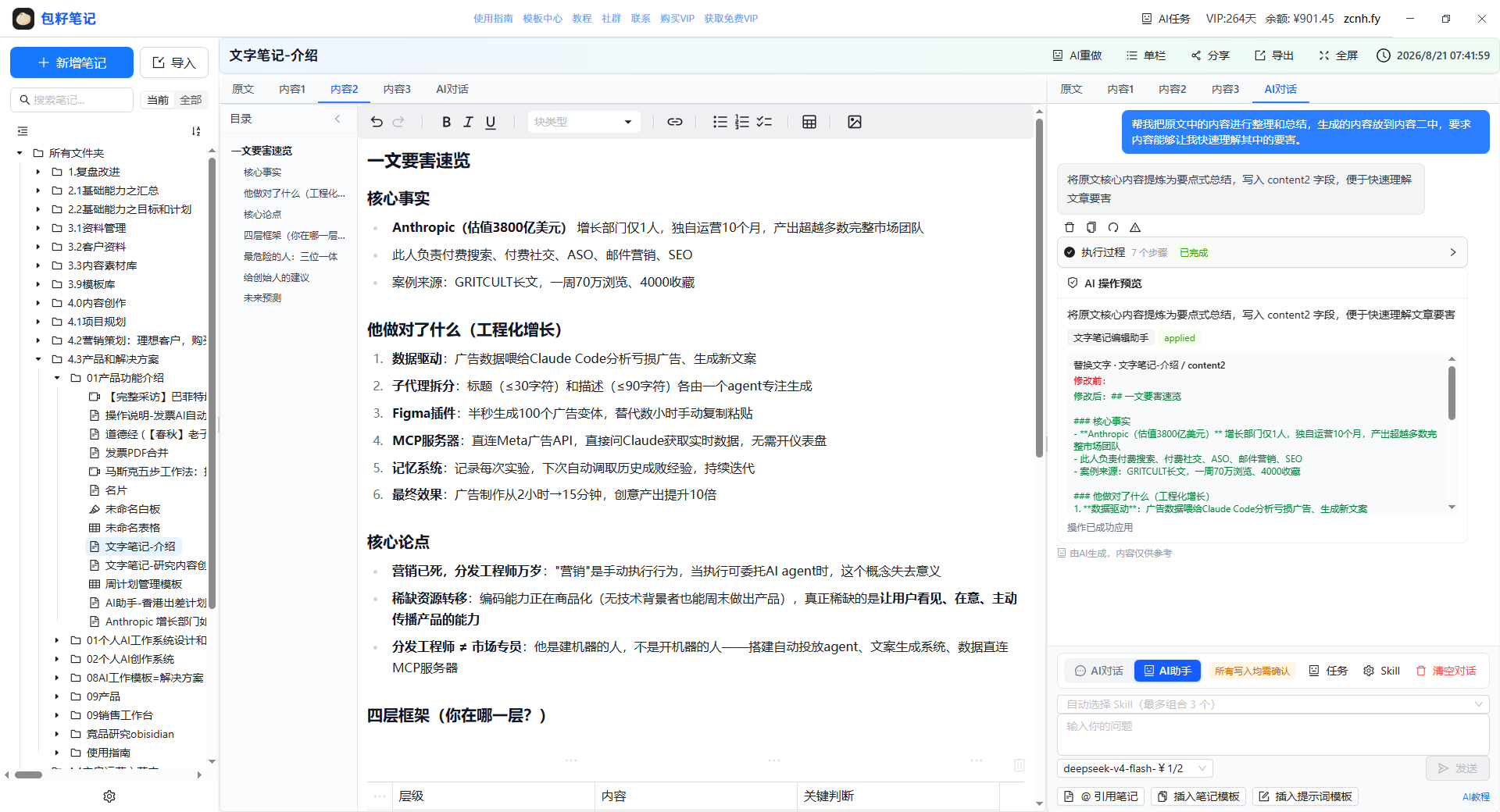Regenerate the AI response using the refresh icon

point(1113,227)
